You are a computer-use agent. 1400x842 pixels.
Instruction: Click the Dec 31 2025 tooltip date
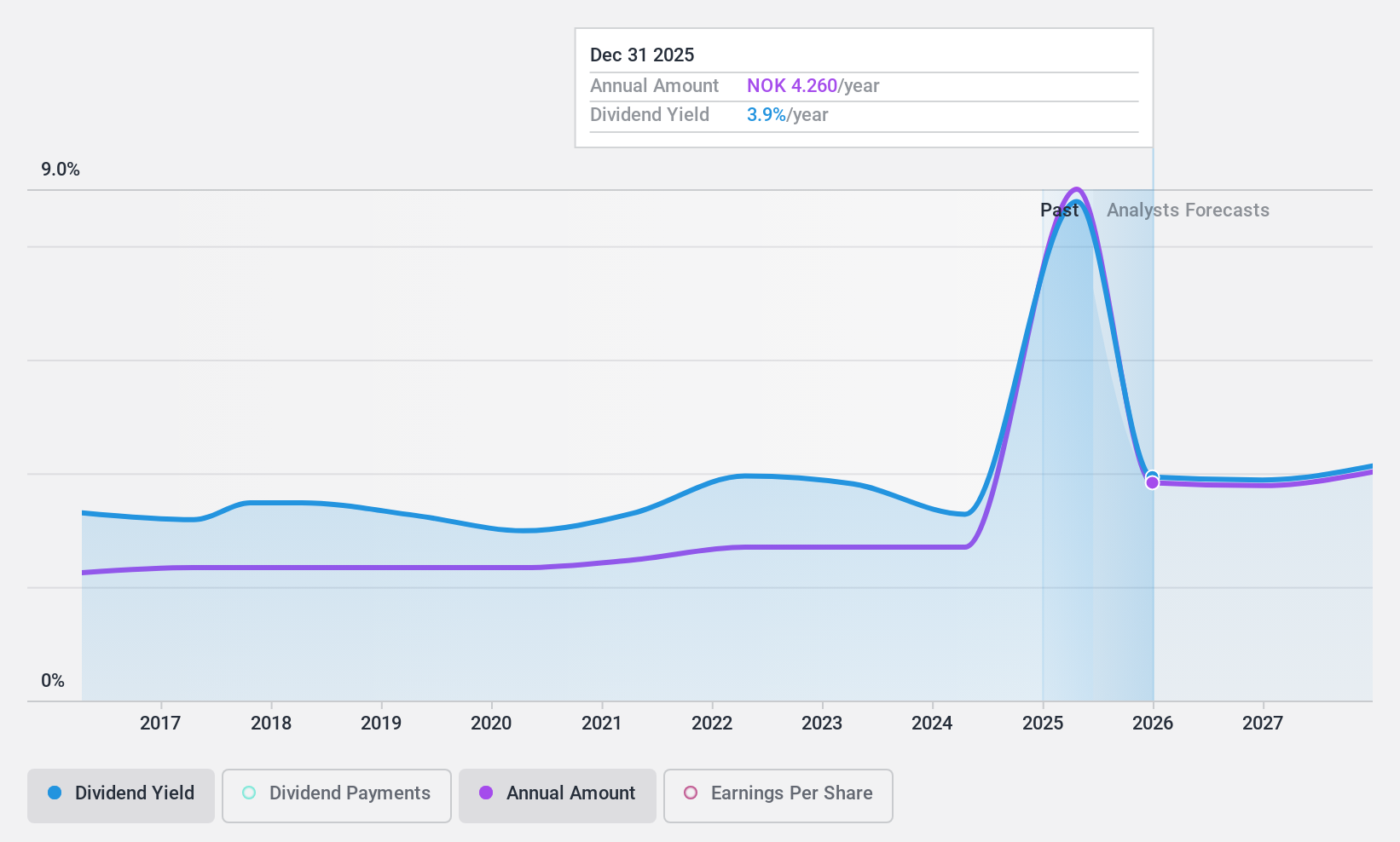point(642,55)
